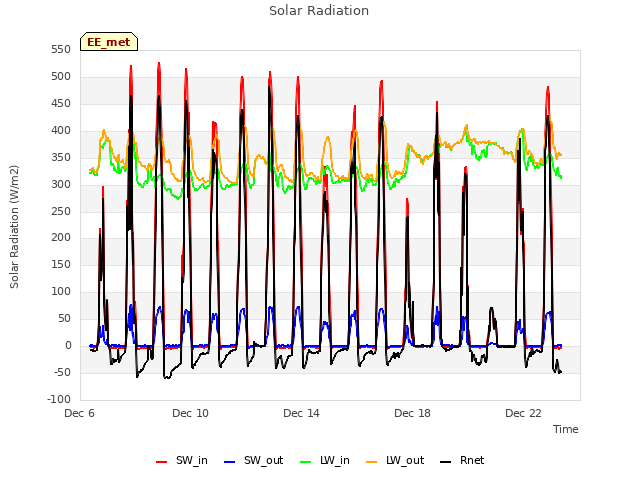The image size is (640, 480).
Task: Click the 100 y-axis tick label
Action: [61, 292]
